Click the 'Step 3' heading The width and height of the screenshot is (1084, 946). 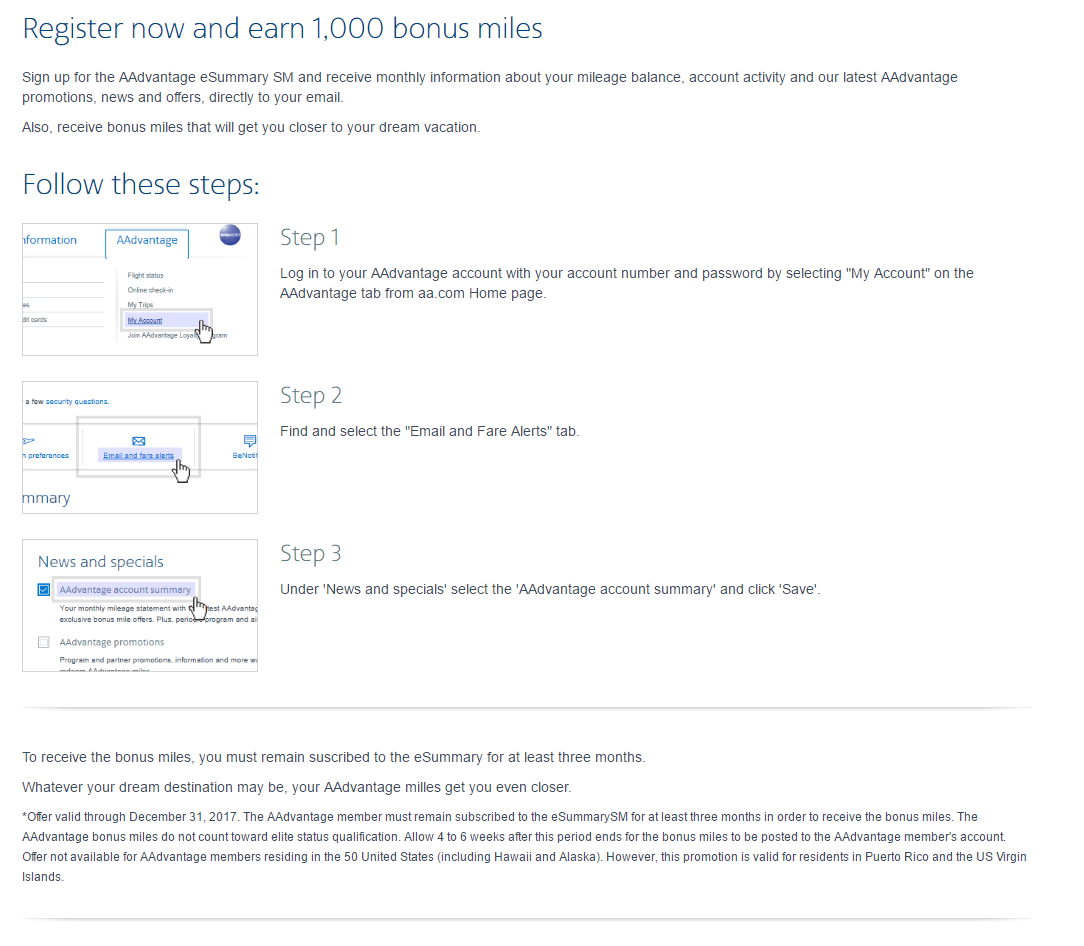(x=310, y=554)
